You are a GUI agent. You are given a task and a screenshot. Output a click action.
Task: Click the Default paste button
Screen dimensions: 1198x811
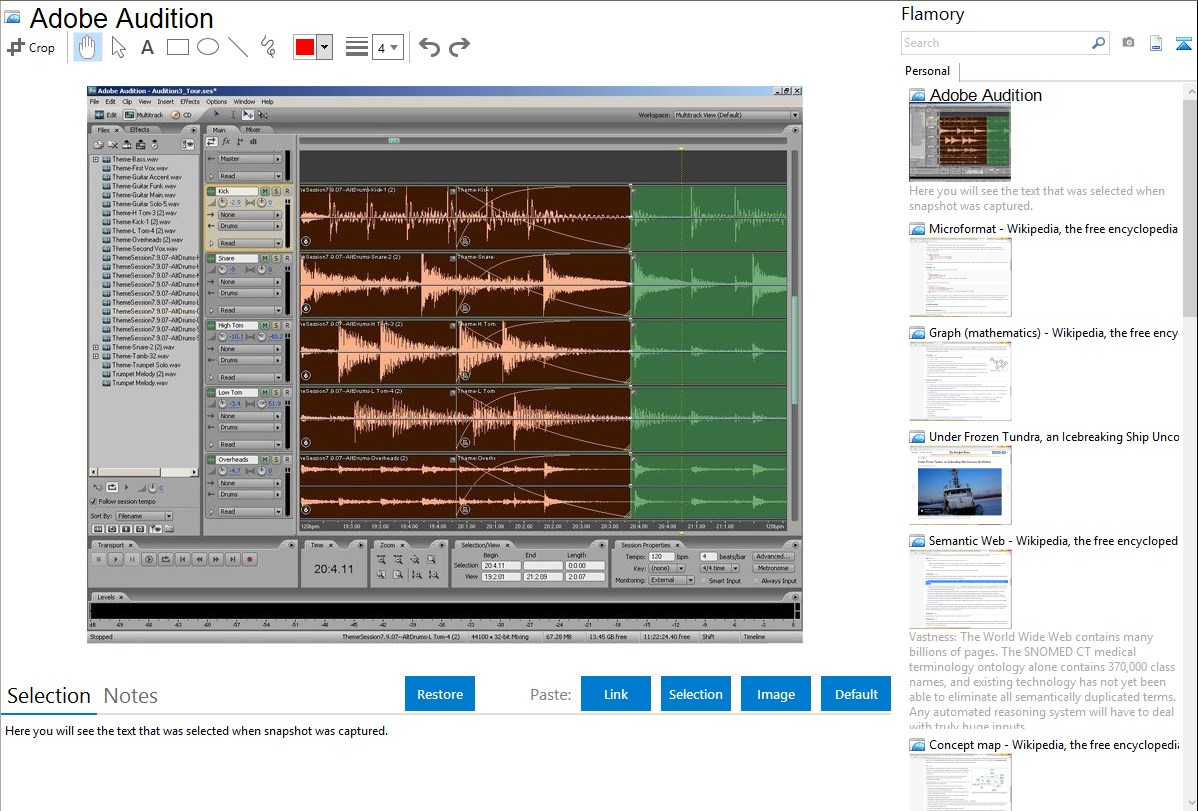pos(856,694)
